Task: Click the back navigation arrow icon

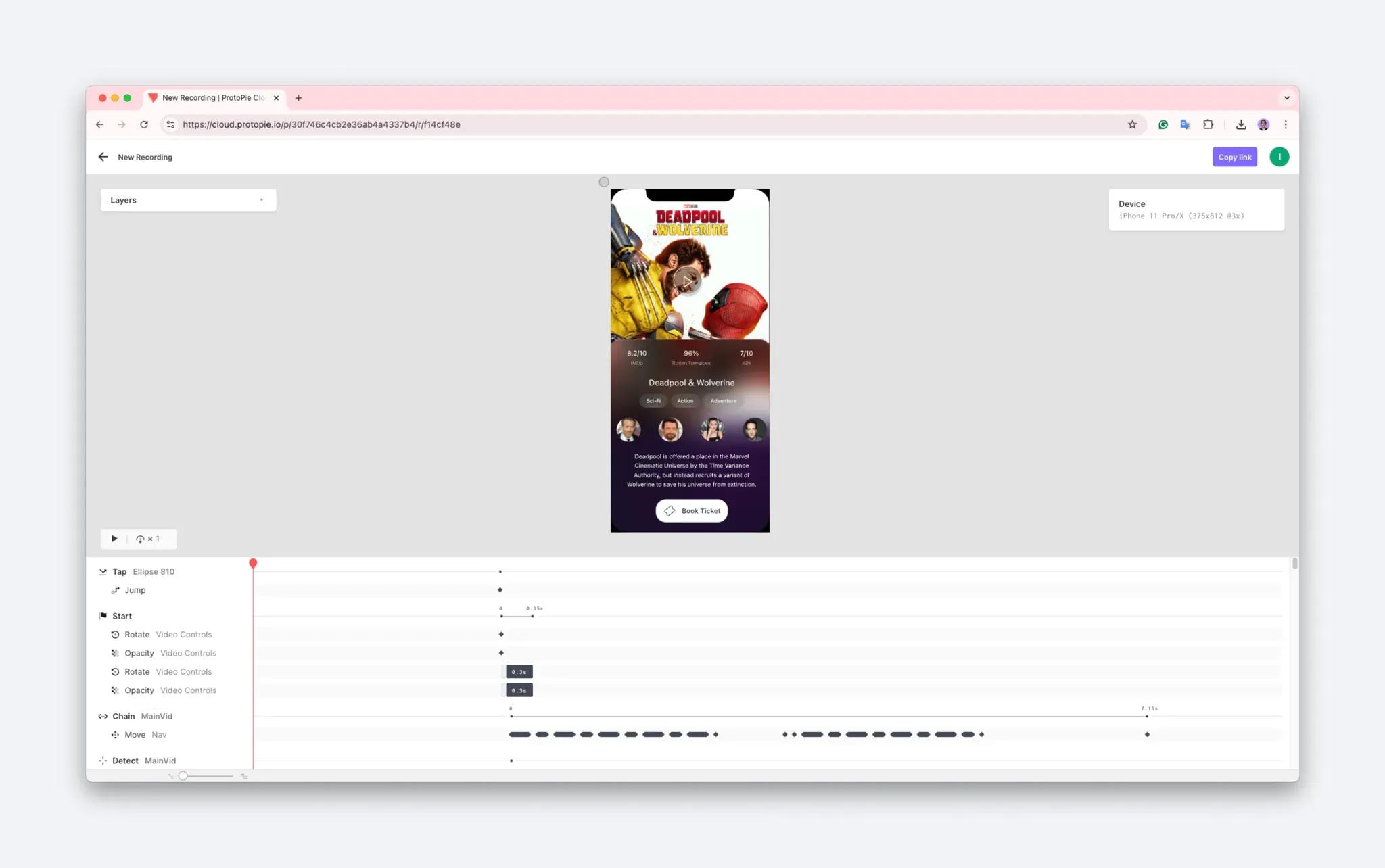Action: pyautogui.click(x=103, y=157)
